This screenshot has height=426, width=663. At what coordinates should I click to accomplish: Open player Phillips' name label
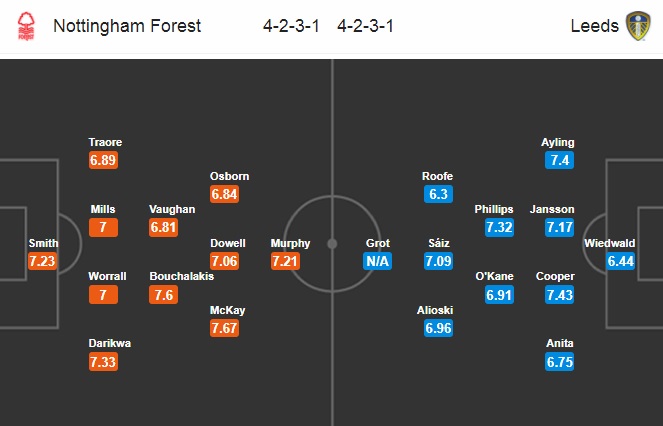[x=494, y=209]
